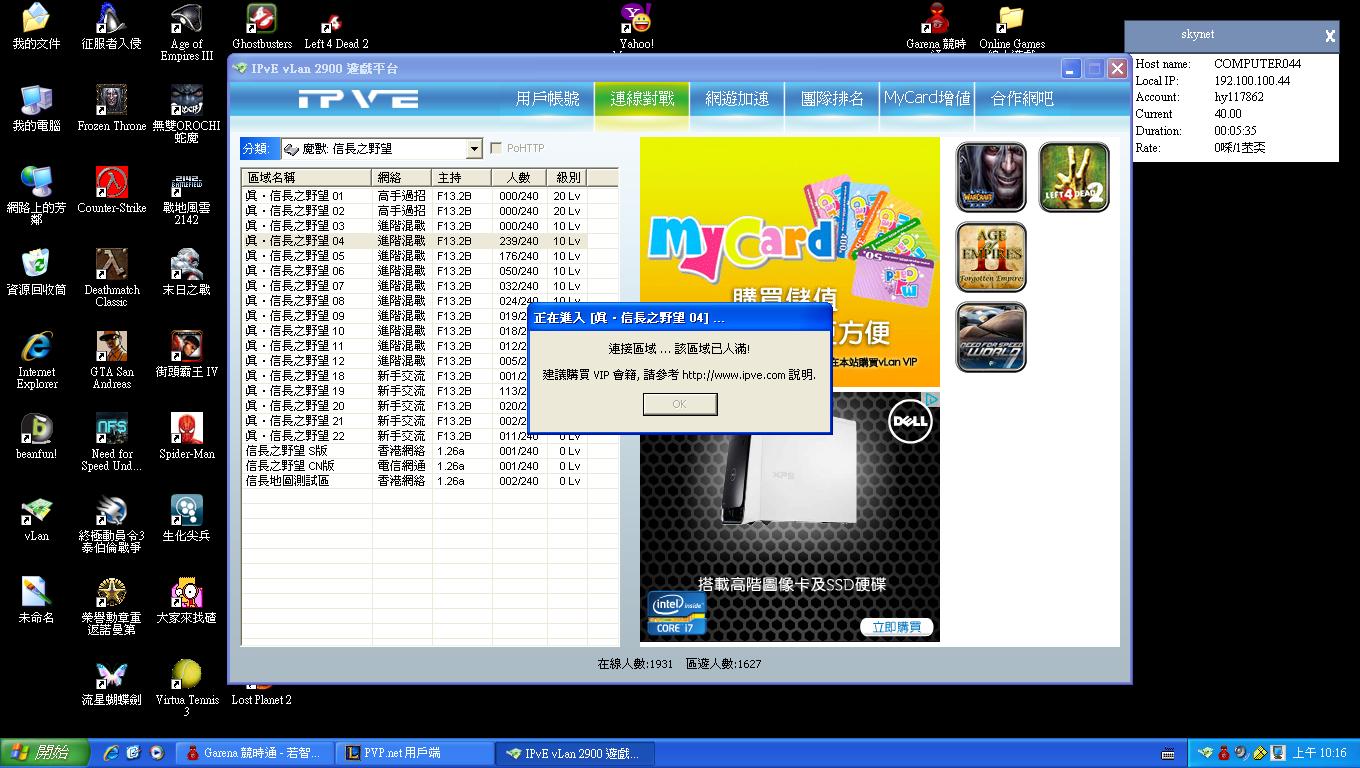This screenshot has height=768, width=1360.
Task: Click the 立即購買 button in Dell ad
Action: pyautogui.click(x=896, y=627)
